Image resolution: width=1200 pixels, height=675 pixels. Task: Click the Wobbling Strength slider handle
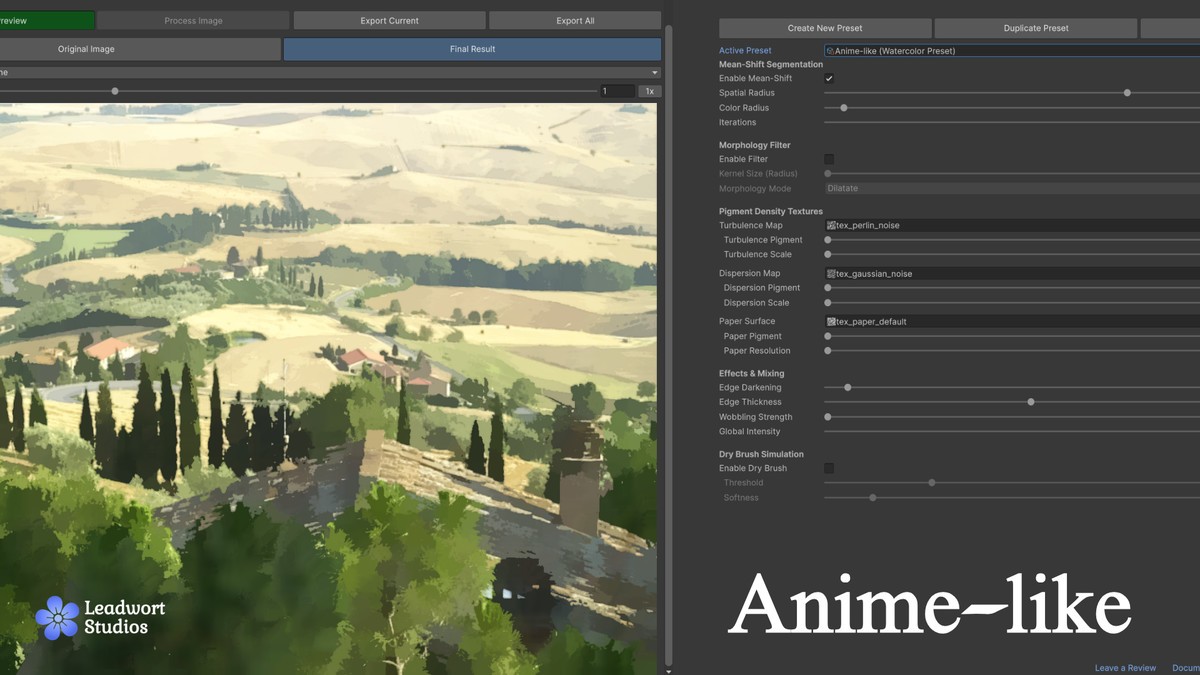(x=828, y=417)
